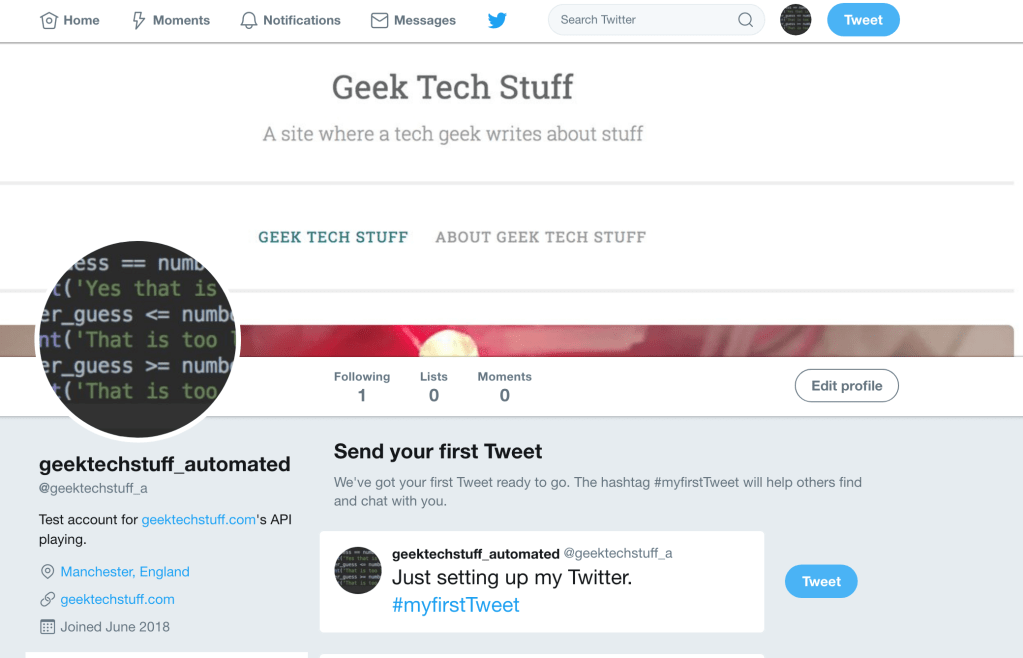Click the chain link icon beside geektechstuff.com
Screen dimensions: 1023x658
pos(46,599)
